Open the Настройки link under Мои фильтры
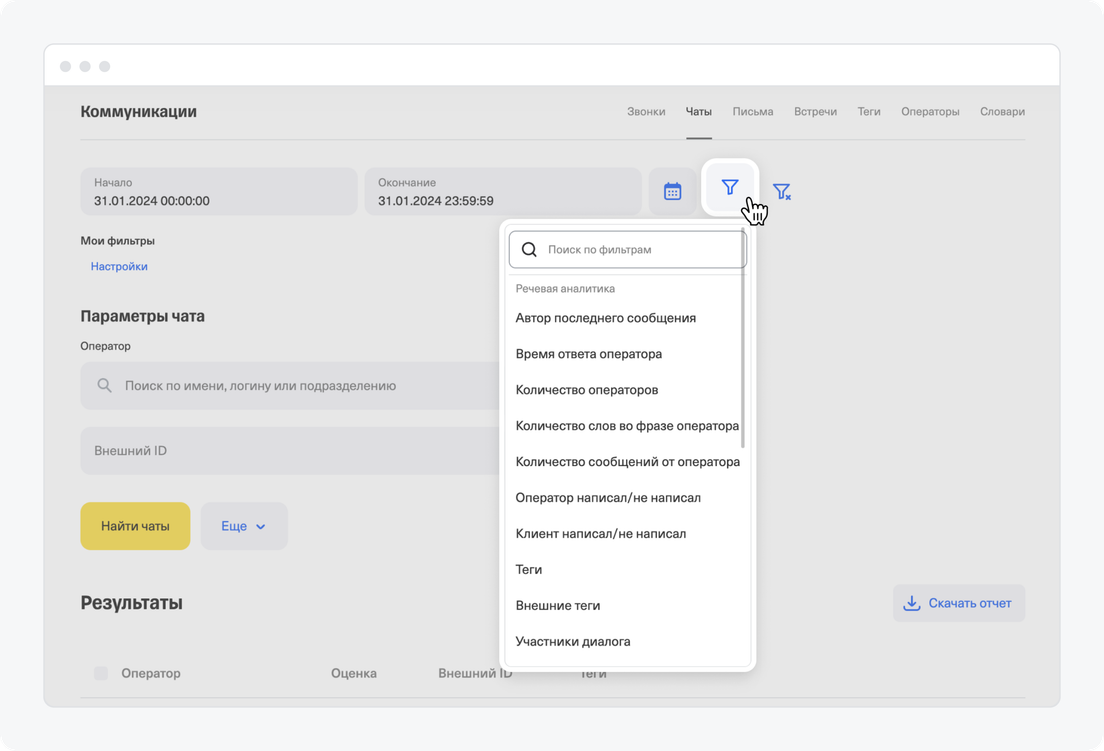Screen dimensions: 1104x751 pyautogui.click(x=119, y=267)
